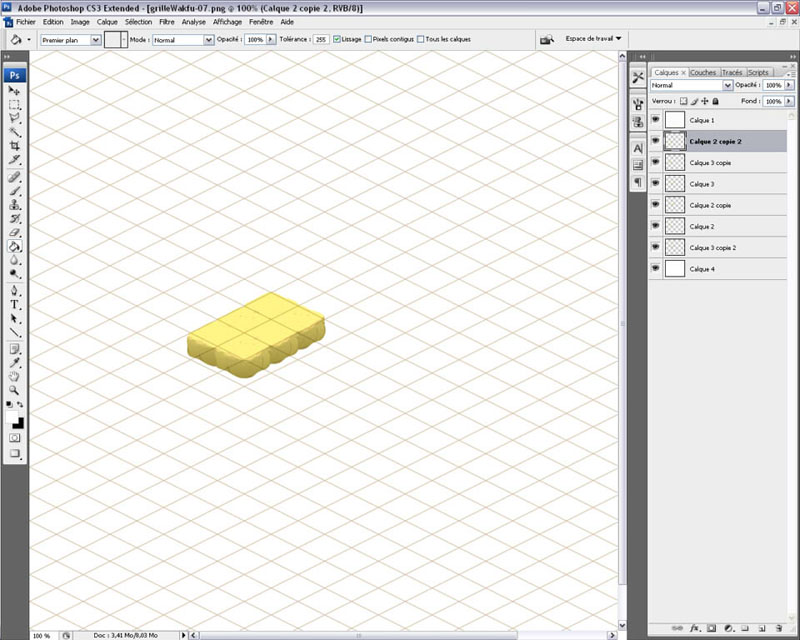Open the Affichage menu

[227, 22]
